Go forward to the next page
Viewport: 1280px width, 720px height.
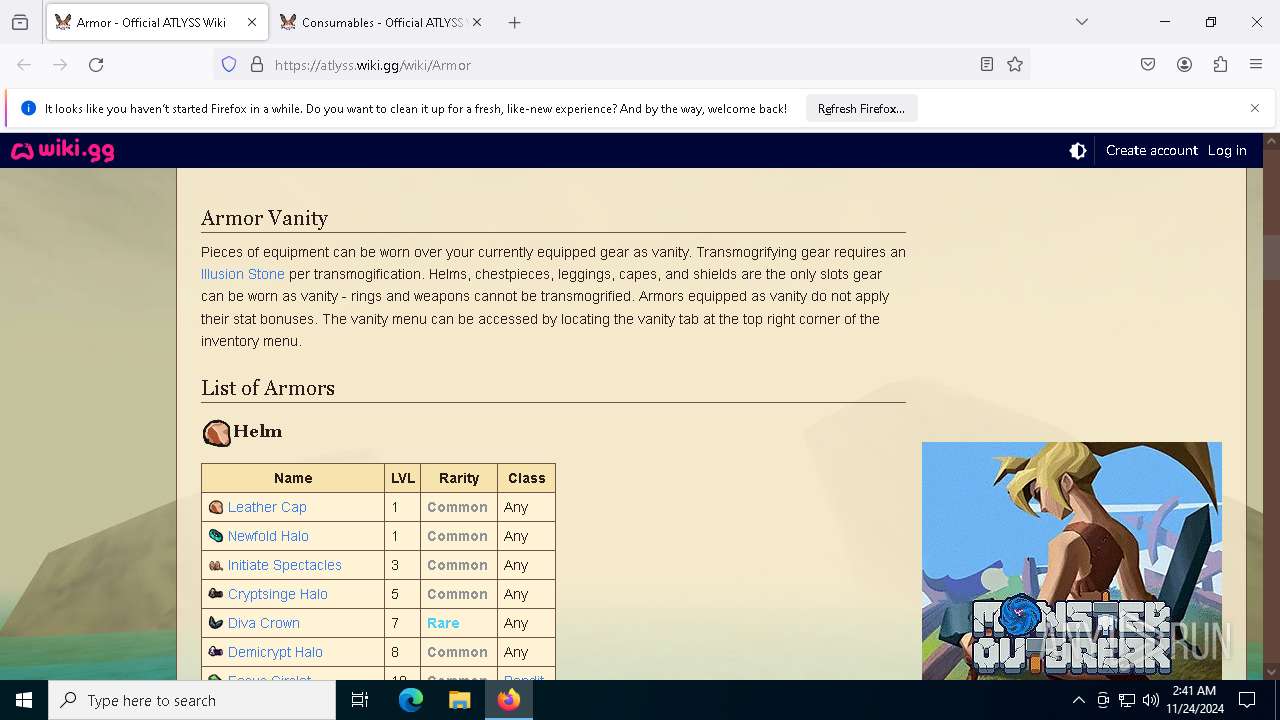[x=60, y=65]
